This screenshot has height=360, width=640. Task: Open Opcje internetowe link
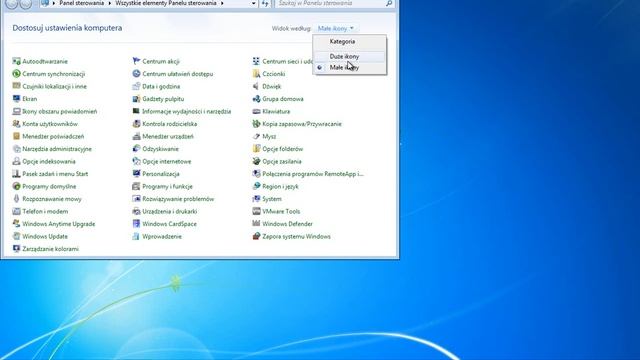click(x=167, y=161)
